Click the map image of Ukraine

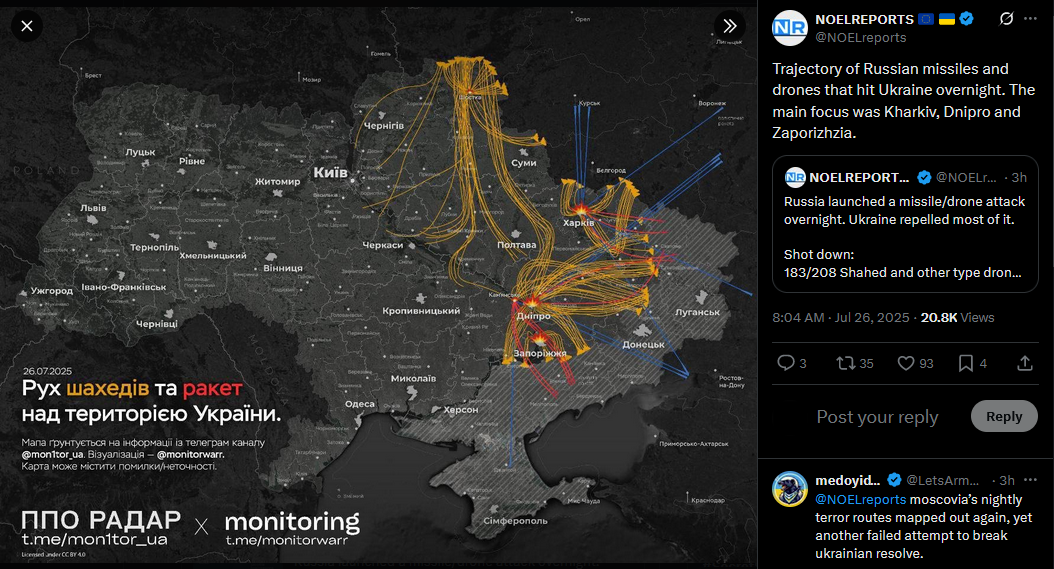pos(378,284)
